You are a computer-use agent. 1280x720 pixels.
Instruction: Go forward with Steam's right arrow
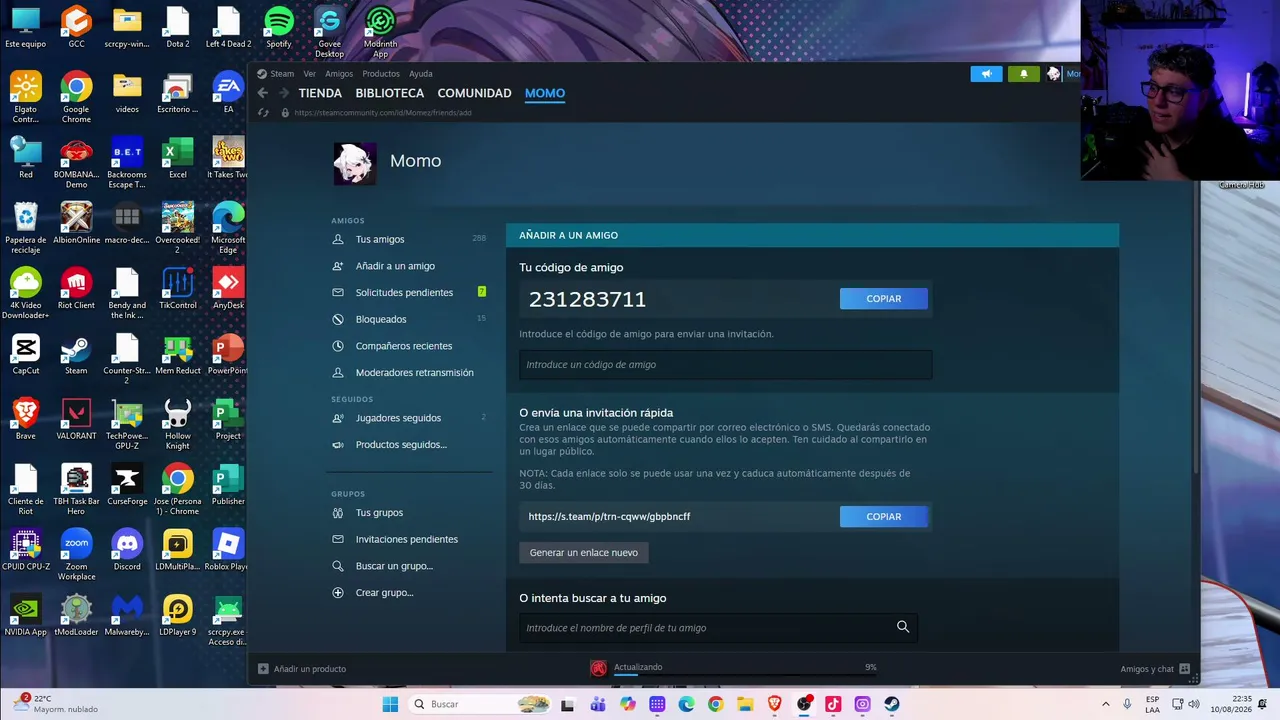tap(284, 93)
